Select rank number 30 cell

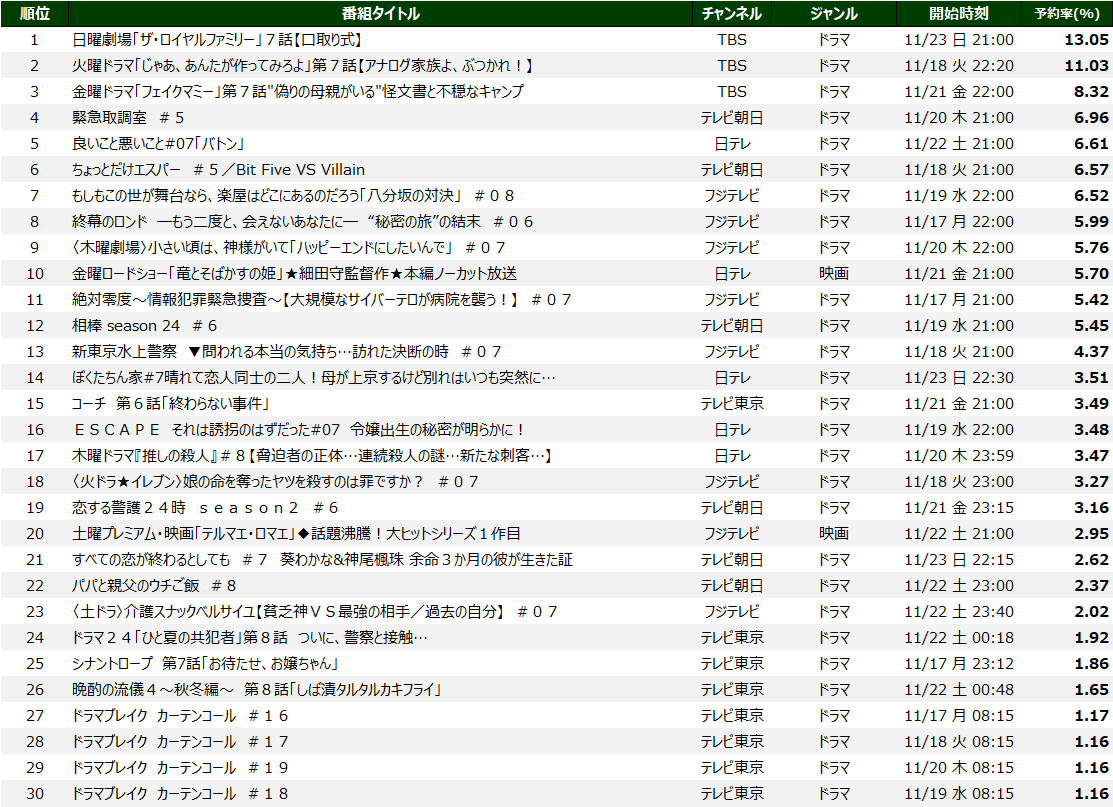click(x=35, y=794)
